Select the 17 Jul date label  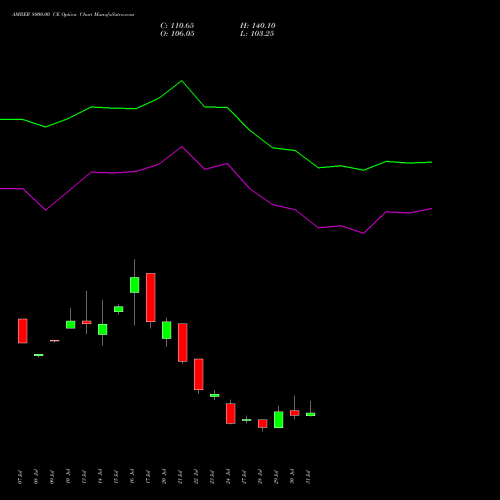pos(148,477)
